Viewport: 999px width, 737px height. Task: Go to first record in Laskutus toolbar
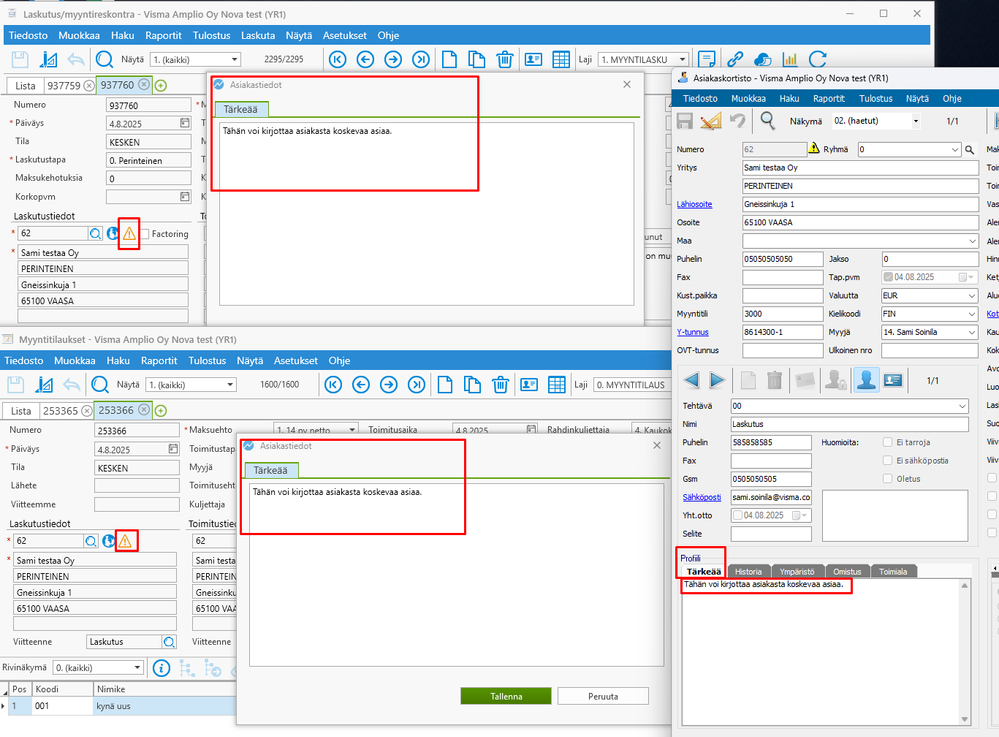338,60
